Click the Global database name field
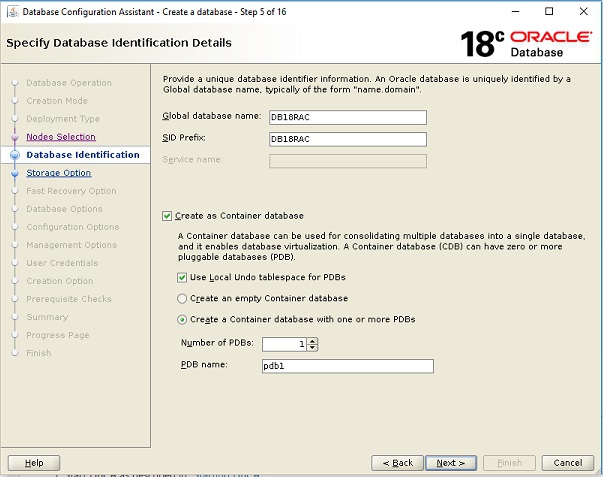 pyautogui.click(x=348, y=117)
